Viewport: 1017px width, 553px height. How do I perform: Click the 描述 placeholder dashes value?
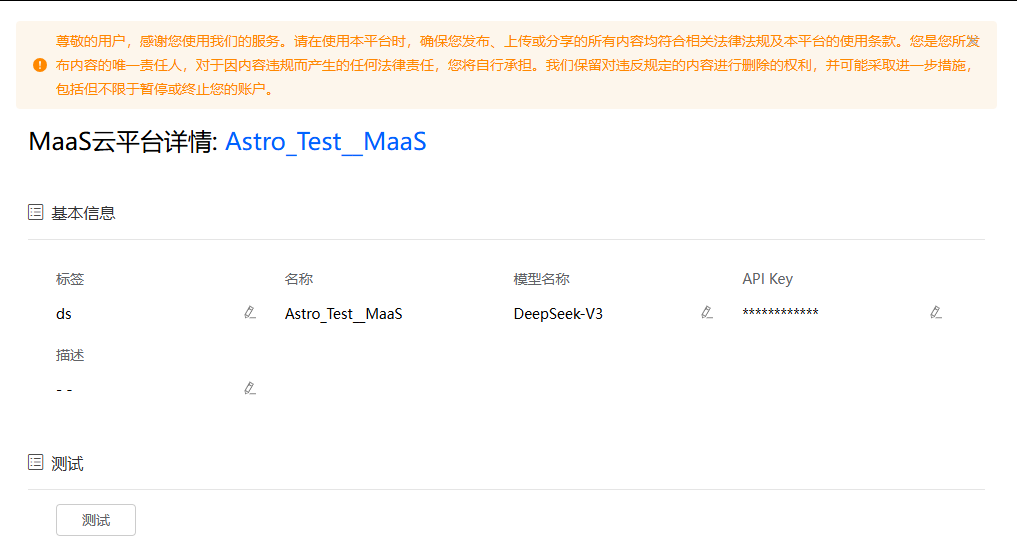(64, 390)
